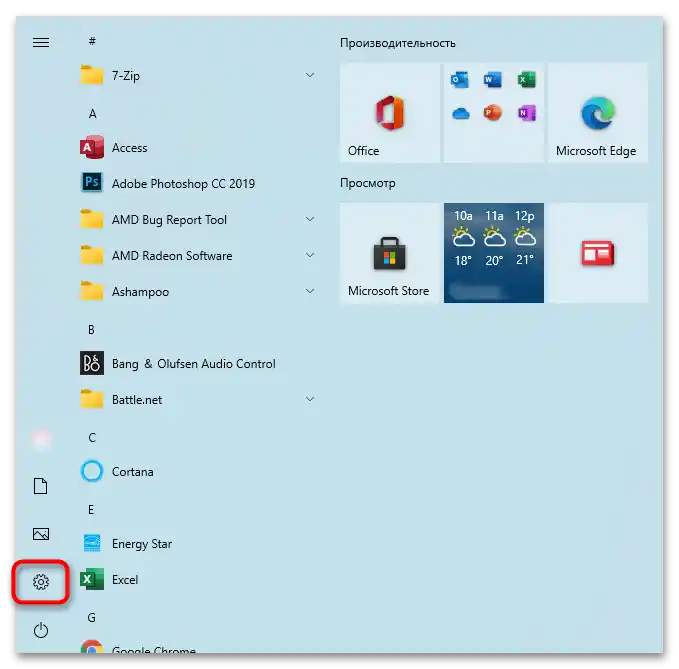Image resolution: width=679 pixels, height=669 pixels.
Task: Launch Adobe Photoshop CC 2019
Action: pos(199,184)
